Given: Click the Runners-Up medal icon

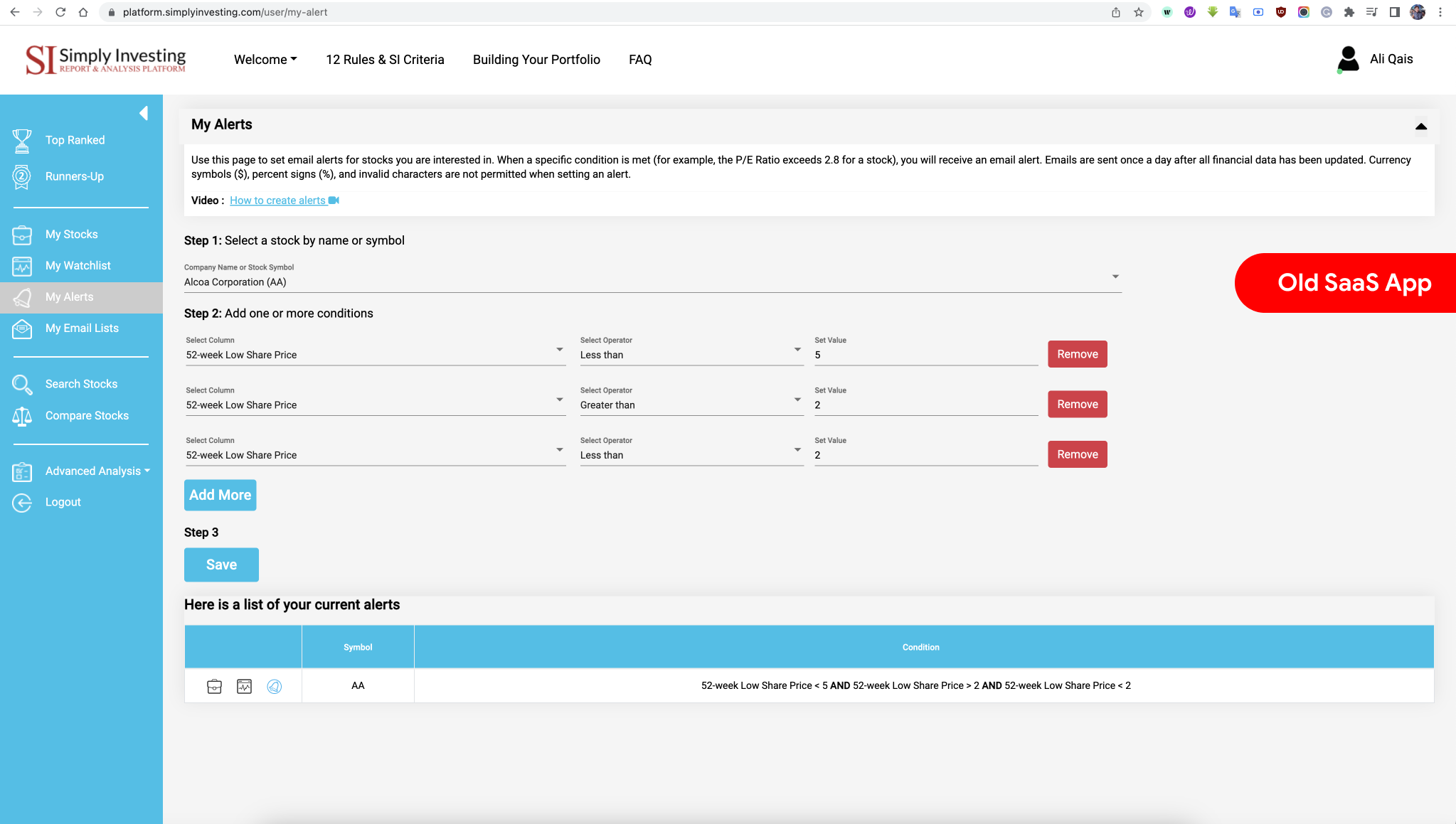Looking at the screenshot, I should pyautogui.click(x=22, y=176).
